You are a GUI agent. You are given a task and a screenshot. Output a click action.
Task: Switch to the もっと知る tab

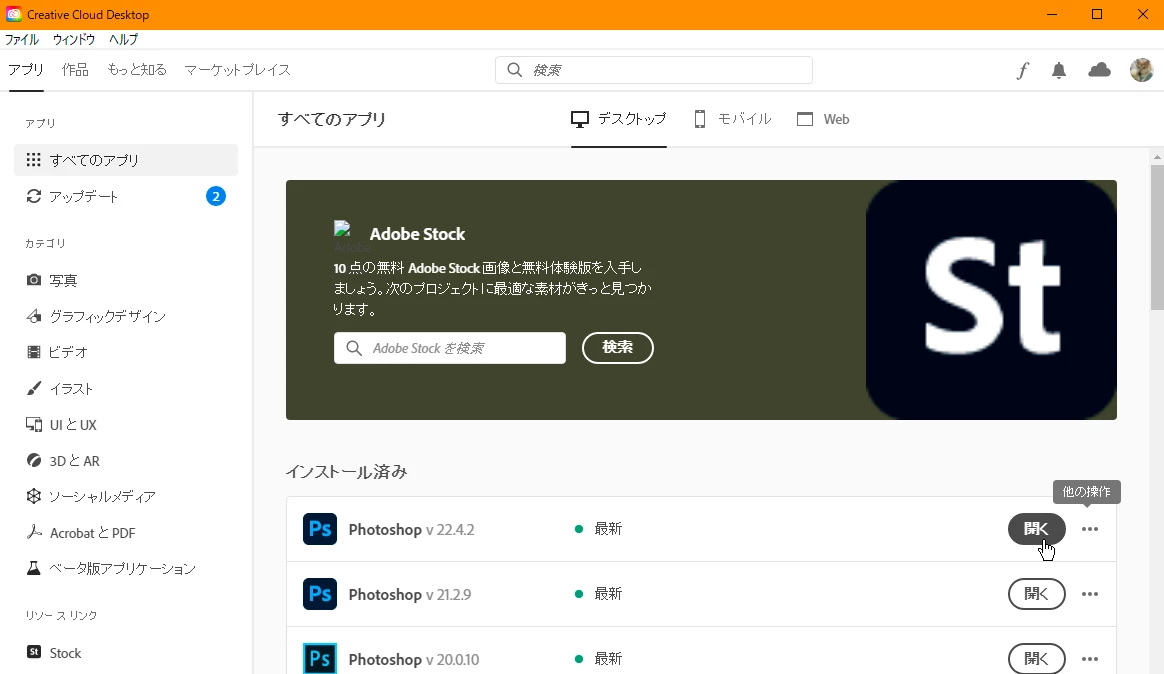coord(137,70)
